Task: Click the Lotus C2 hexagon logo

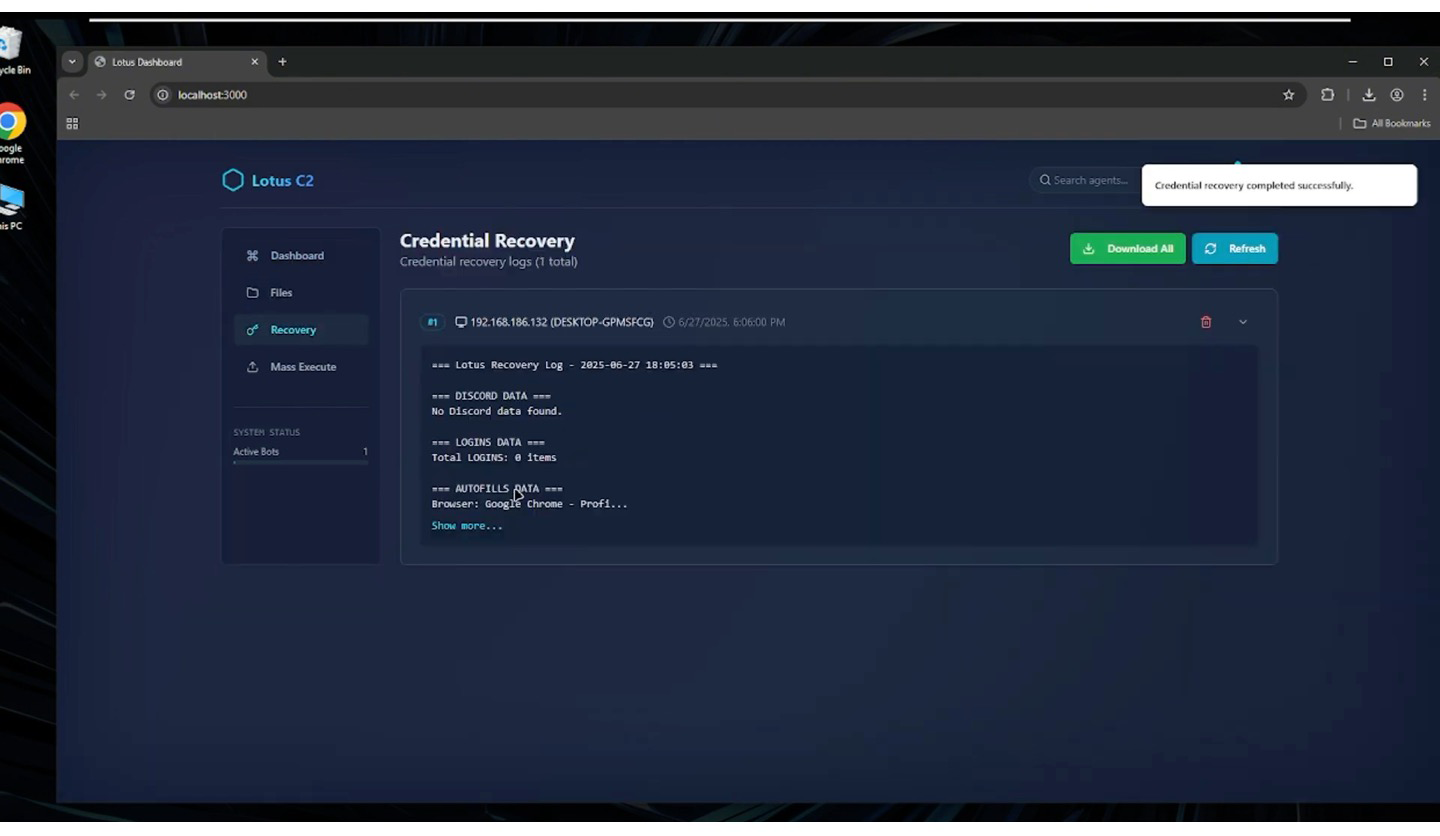Action: 233,181
